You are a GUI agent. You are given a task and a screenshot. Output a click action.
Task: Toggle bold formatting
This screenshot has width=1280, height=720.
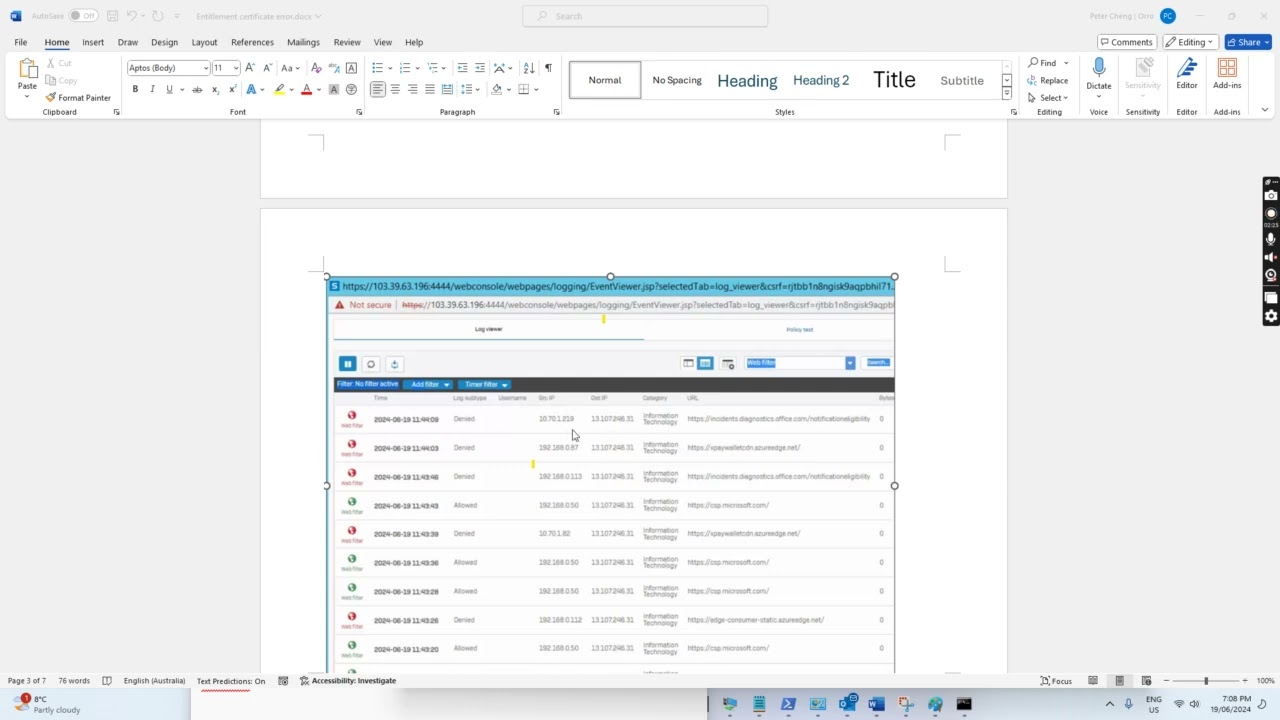click(135, 89)
